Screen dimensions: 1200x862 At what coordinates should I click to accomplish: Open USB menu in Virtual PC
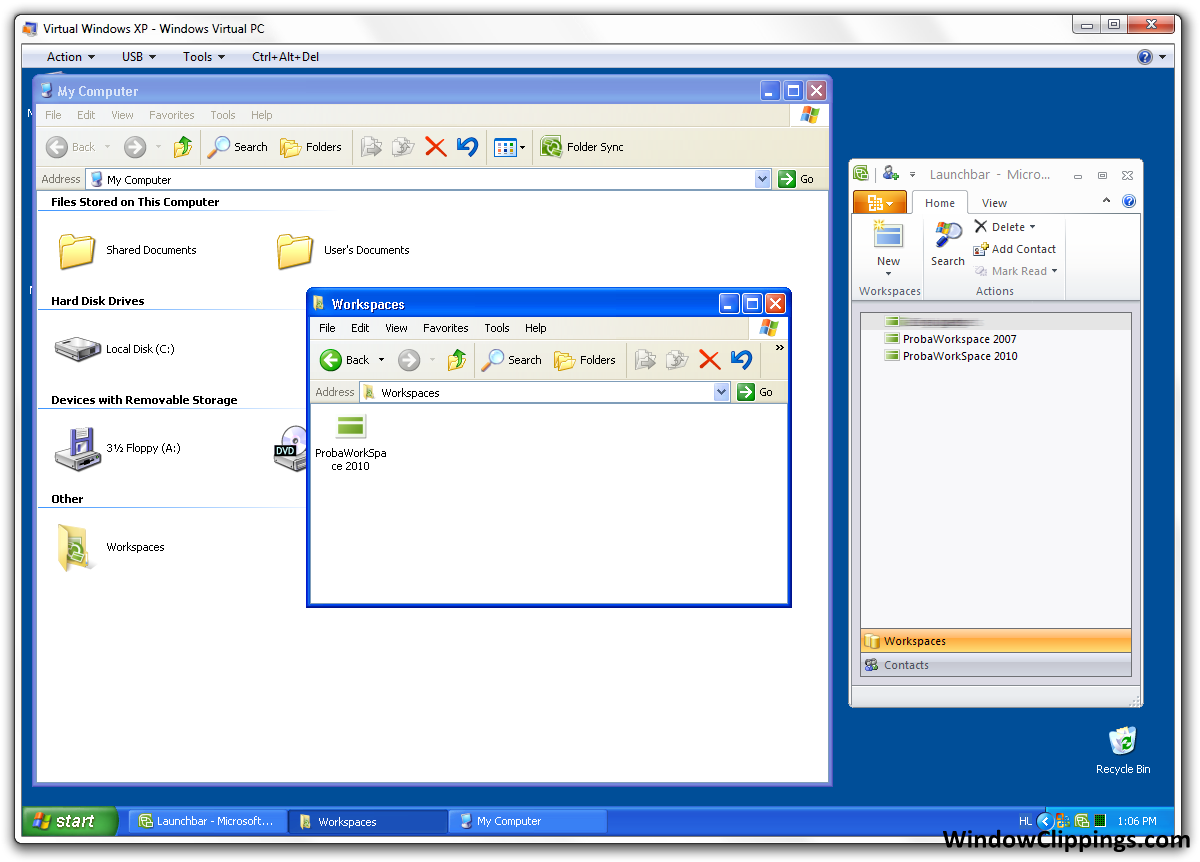point(139,57)
